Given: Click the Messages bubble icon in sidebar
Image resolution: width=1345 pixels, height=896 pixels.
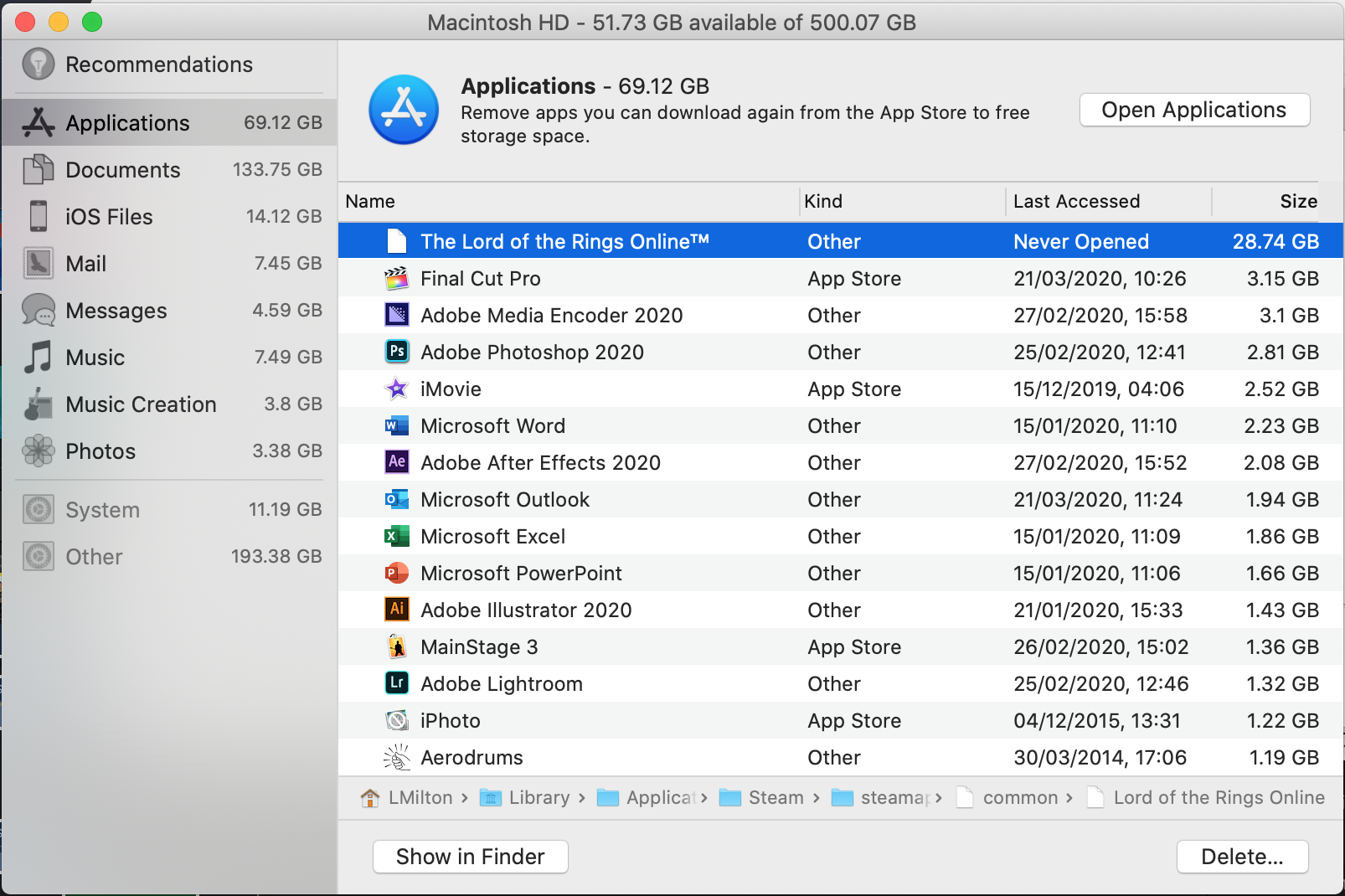Looking at the screenshot, I should tap(39, 310).
